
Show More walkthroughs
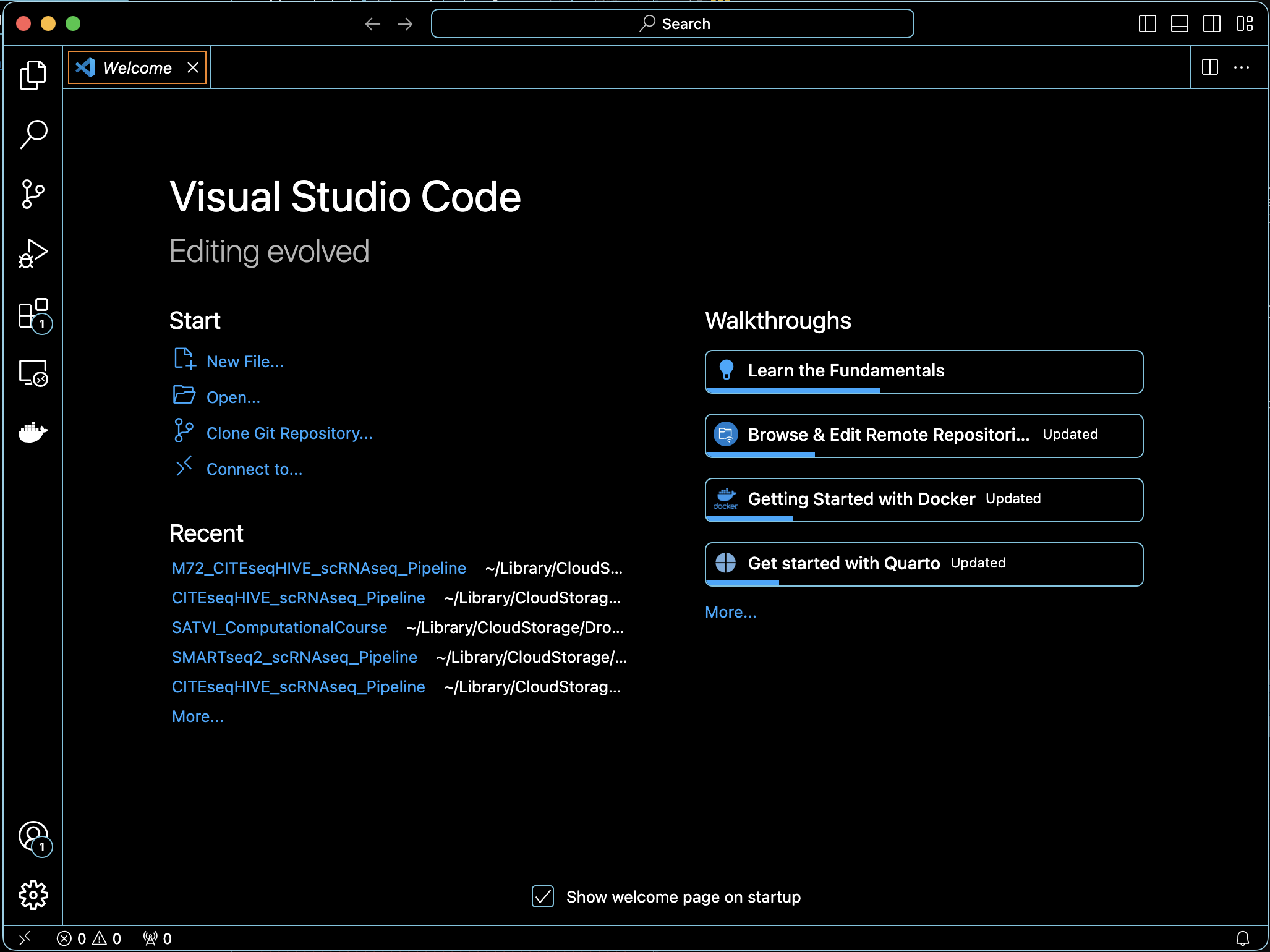point(731,612)
